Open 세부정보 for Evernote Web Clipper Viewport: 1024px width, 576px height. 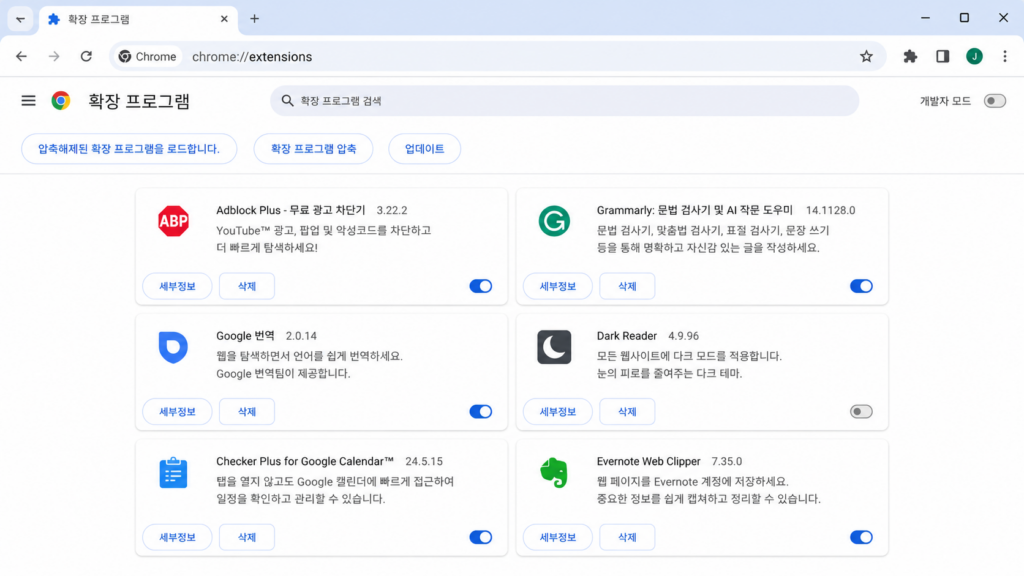pos(558,537)
